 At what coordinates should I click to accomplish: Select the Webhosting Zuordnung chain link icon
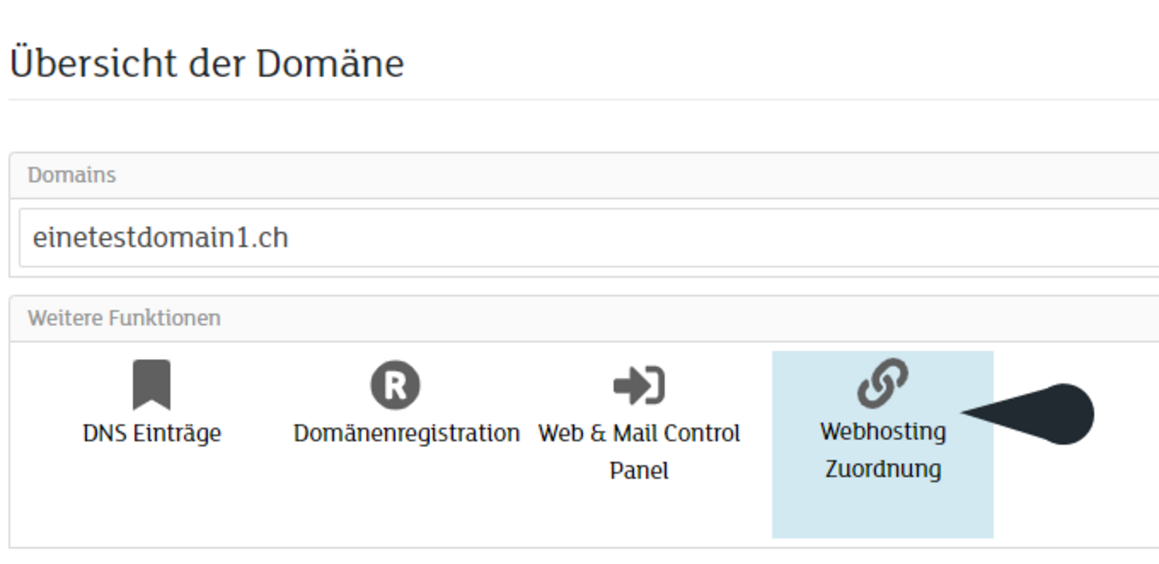tap(883, 383)
